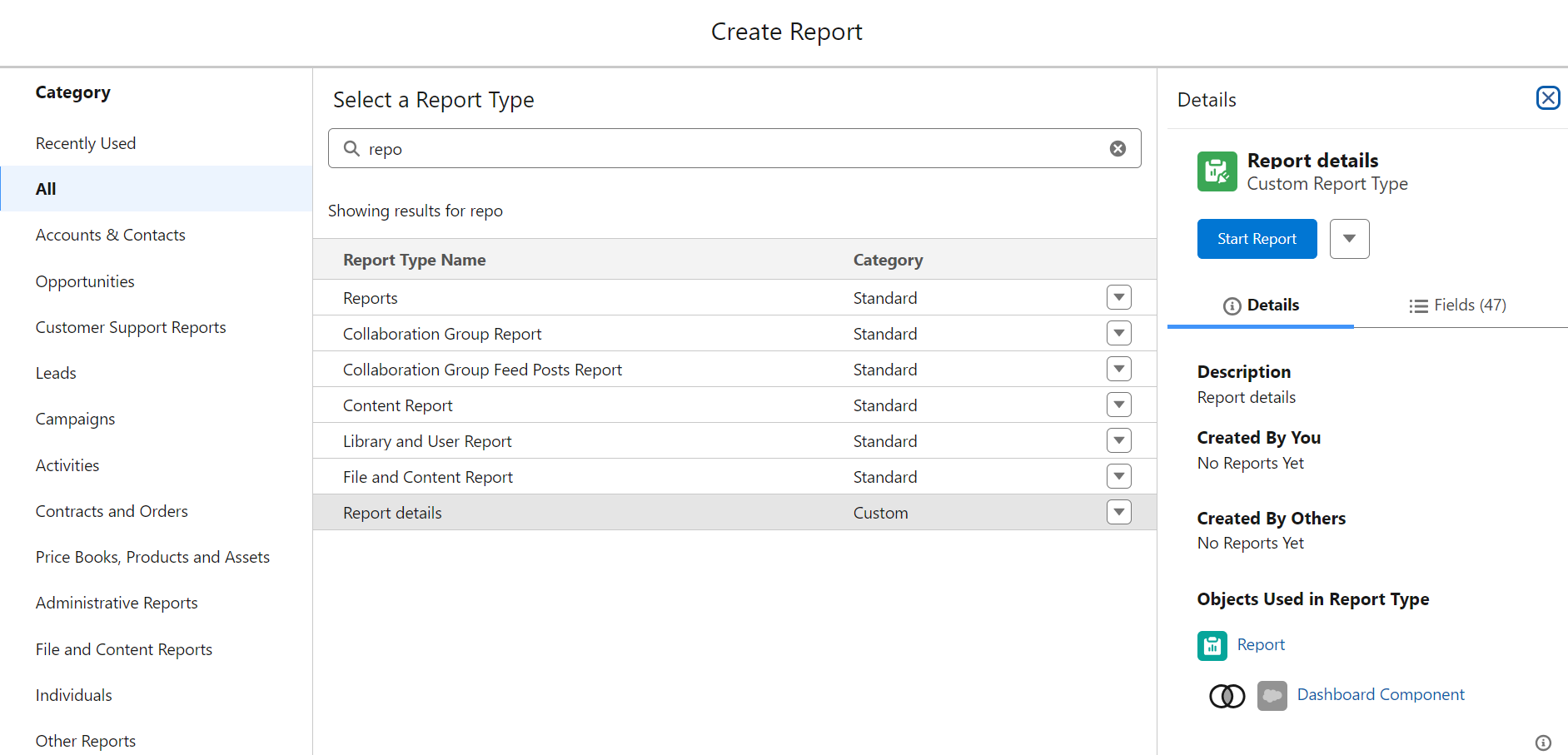Open the Content Report row dropdown

coord(1118,405)
